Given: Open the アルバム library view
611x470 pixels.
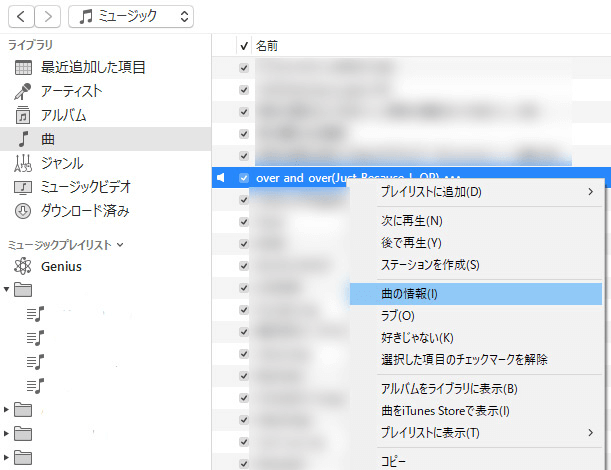Looking at the screenshot, I should coord(63,115).
